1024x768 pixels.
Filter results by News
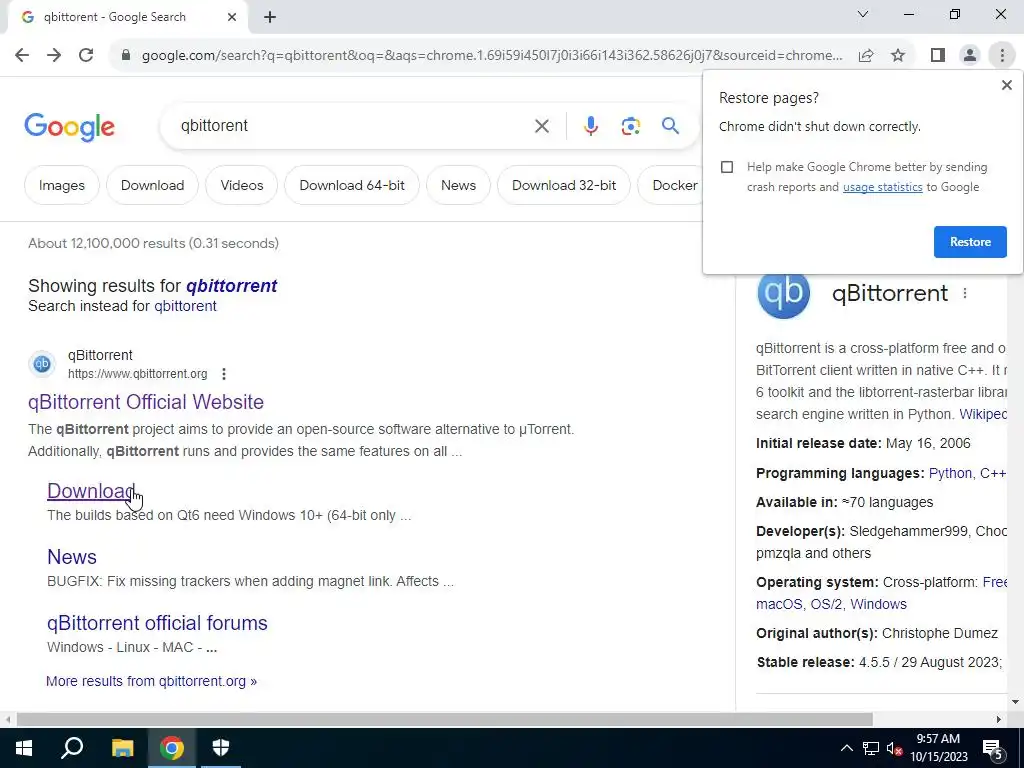pyautogui.click(x=458, y=185)
